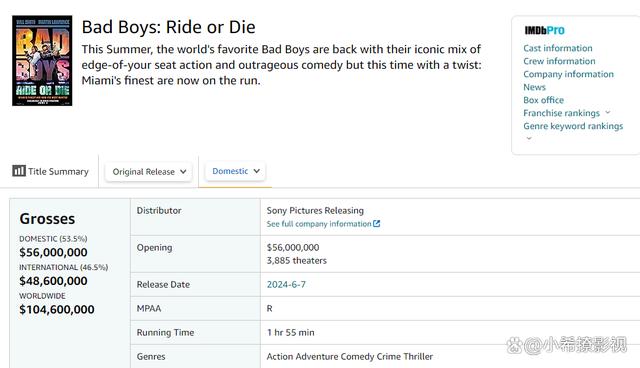
Task: Click the movie synopsis paragraph
Action: 282,65
